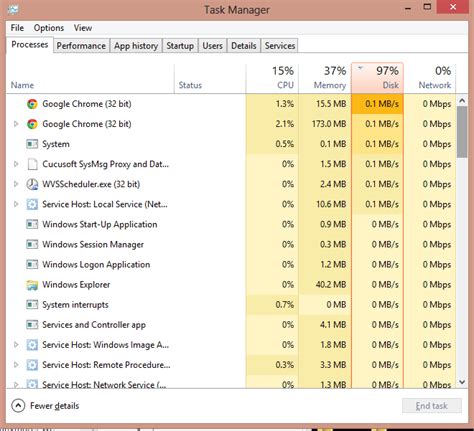Click the Windows Logon Application icon
474x431 pixels.
click(x=32, y=264)
